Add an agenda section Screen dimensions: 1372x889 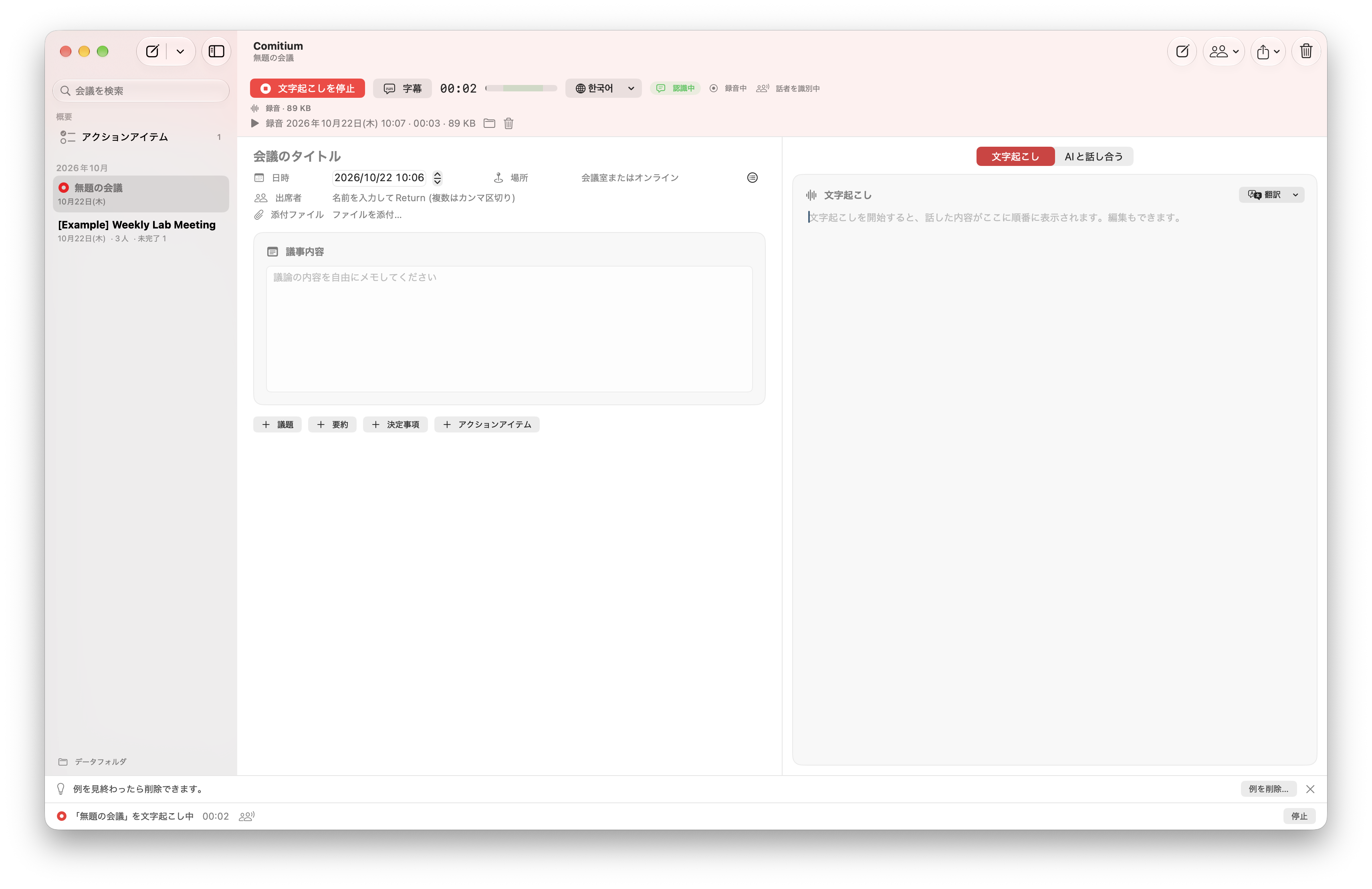pos(277,424)
